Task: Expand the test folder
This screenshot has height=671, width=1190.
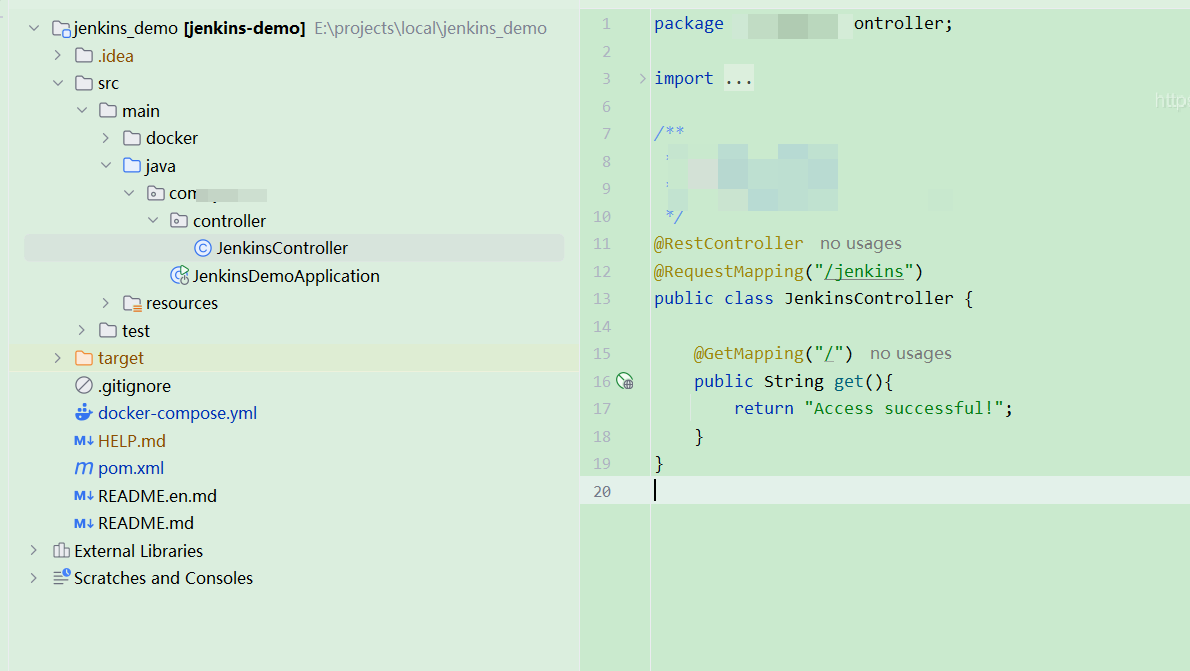Action: (x=82, y=330)
